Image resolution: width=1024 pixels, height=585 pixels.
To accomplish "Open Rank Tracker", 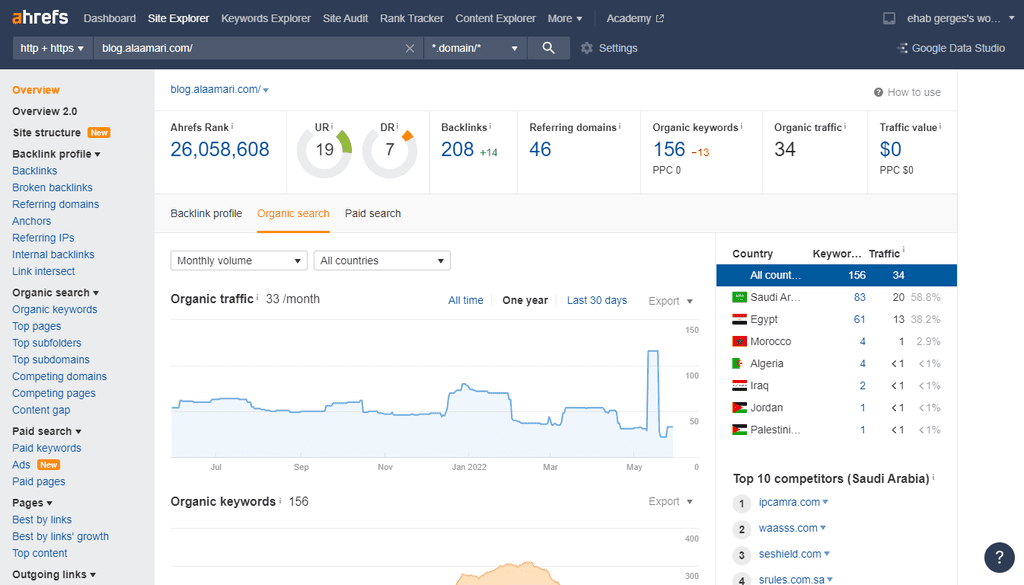I will point(411,18).
